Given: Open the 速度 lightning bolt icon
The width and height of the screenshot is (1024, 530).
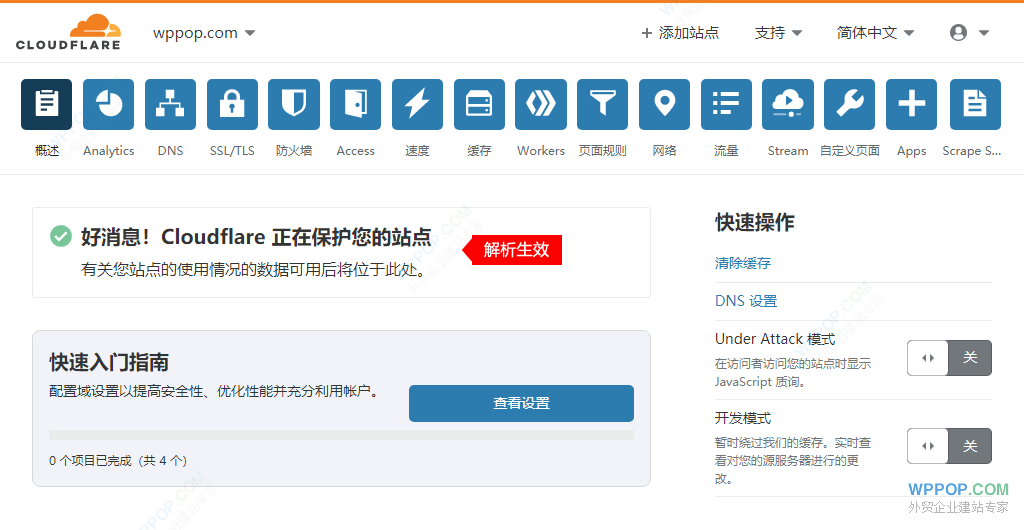Looking at the screenshot, I should pyautogui.click(x=417, y=104).
